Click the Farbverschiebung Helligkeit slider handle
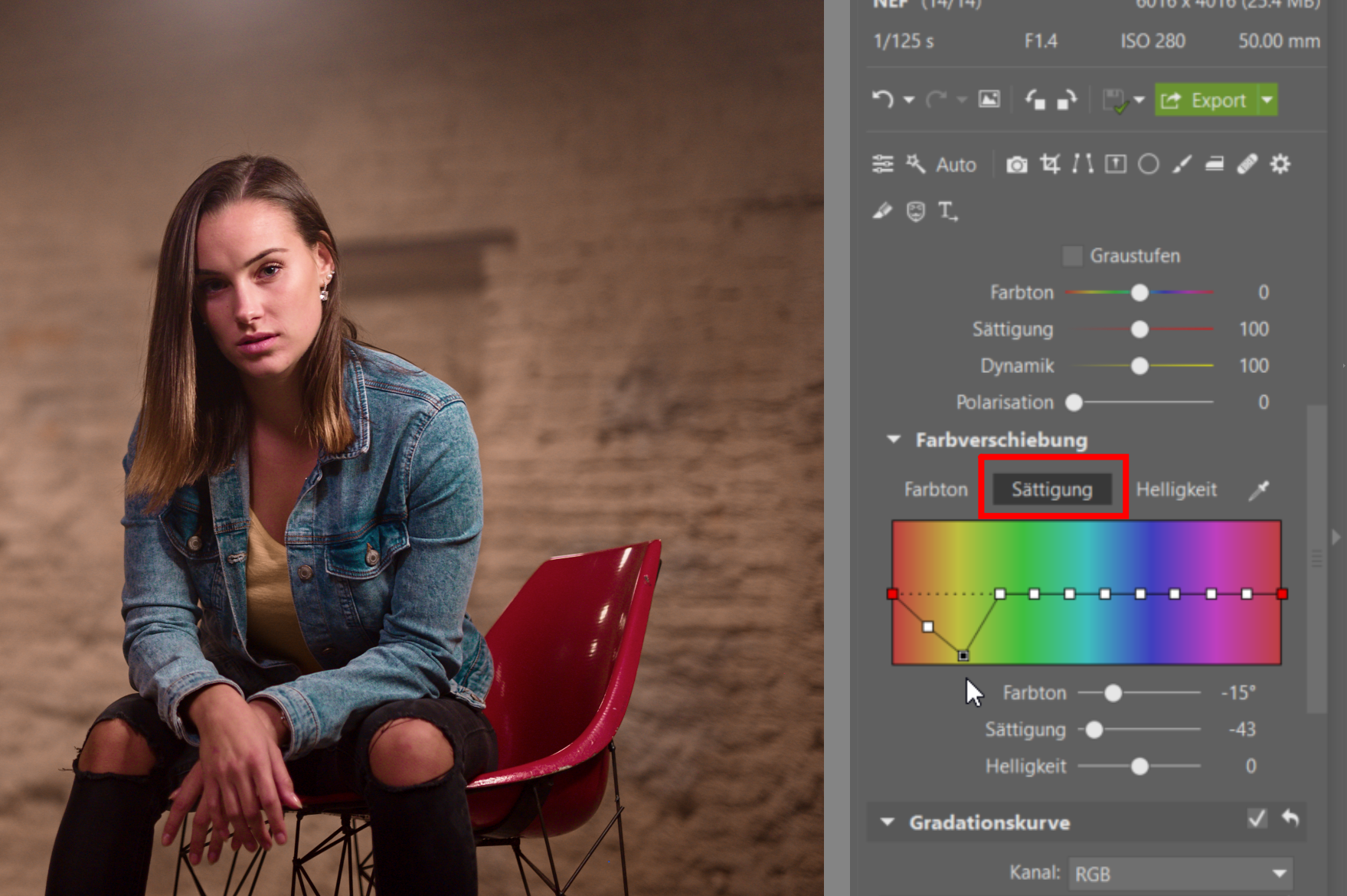This screenshot has height=896, width=1347. click(1139, 767)
